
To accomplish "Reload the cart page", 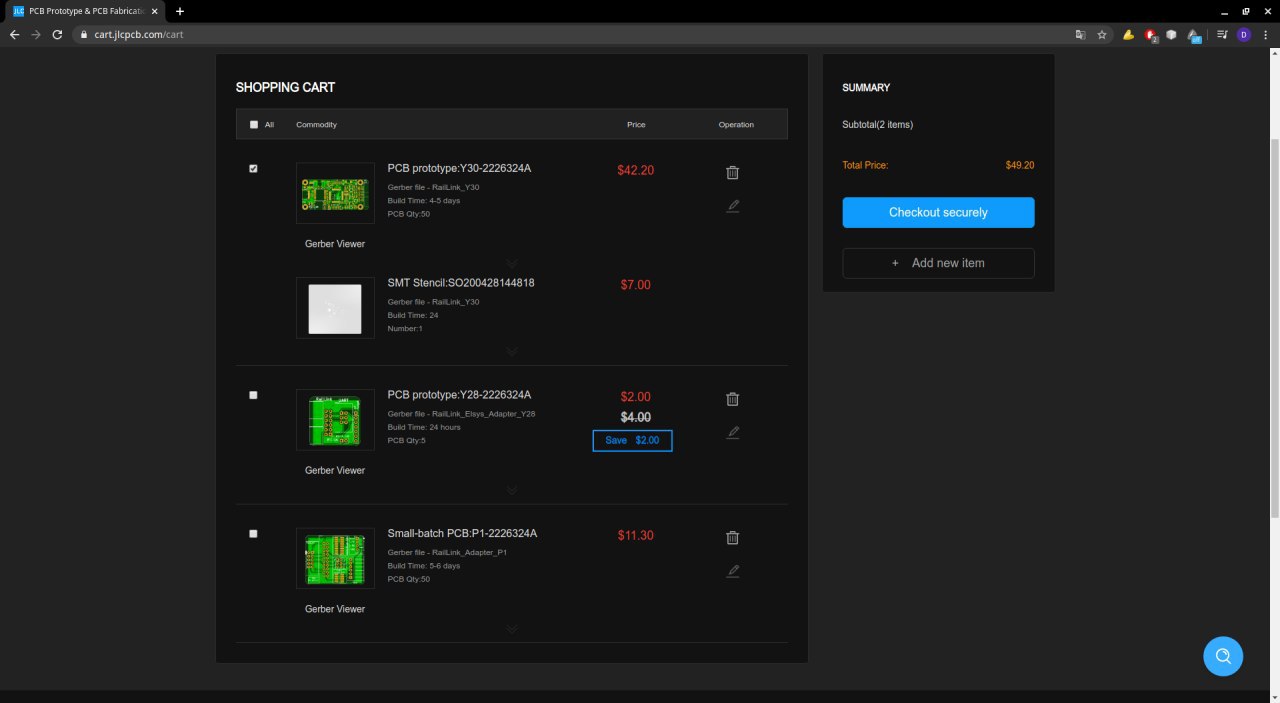I will (x=57, y=34).
